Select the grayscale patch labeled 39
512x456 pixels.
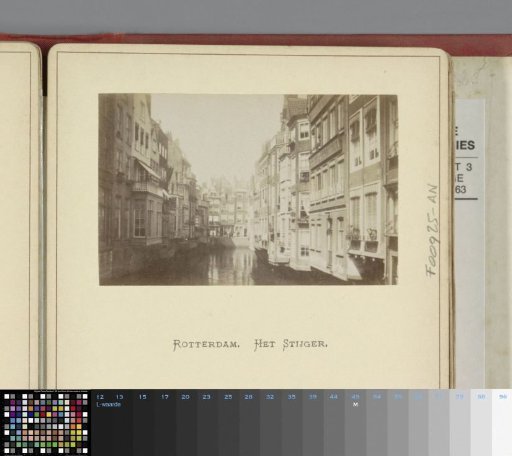[313, 422]
